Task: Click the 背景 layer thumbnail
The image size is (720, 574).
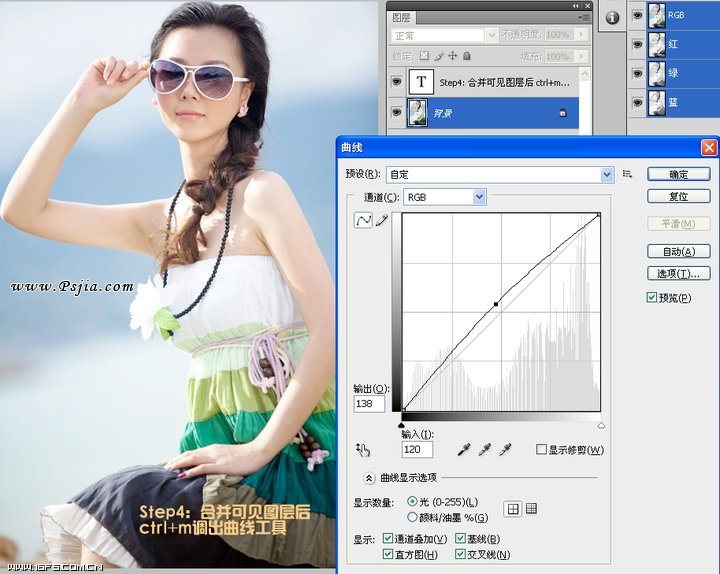Action: click(417, 113)
